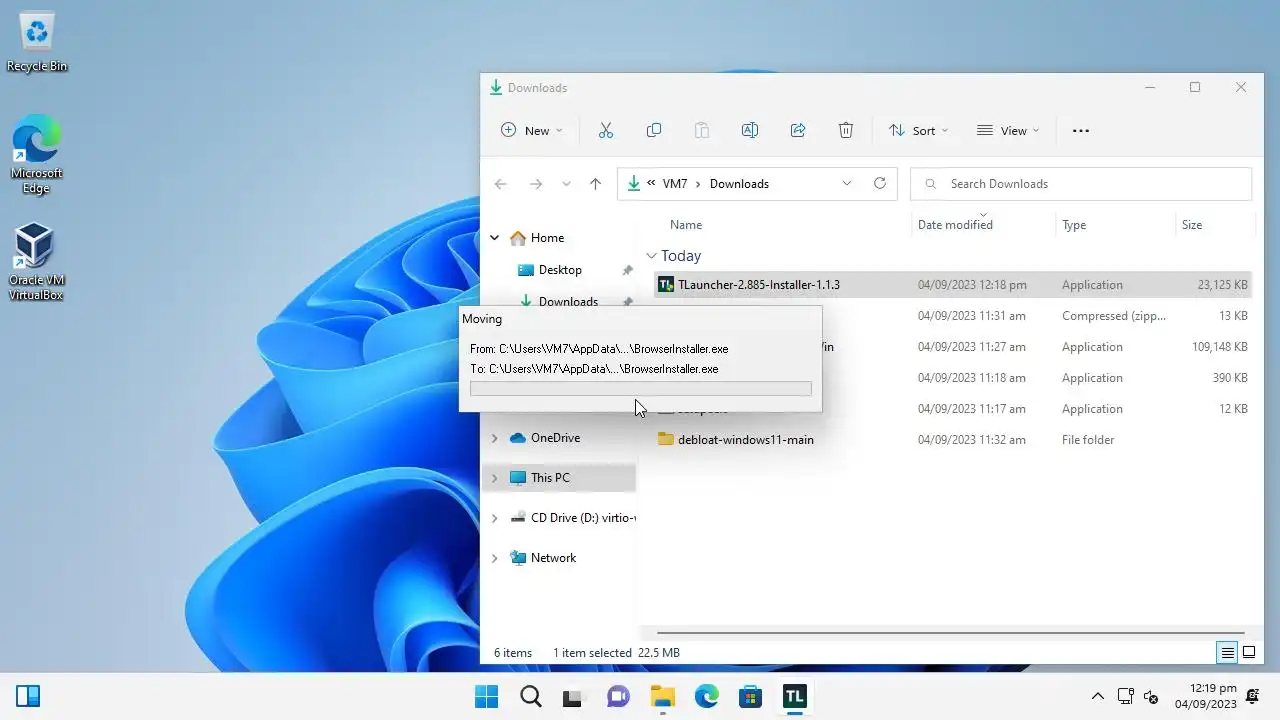Click the 109,148 KB size cell
Screen dimensions: 1280x720
coord(1219,347)
